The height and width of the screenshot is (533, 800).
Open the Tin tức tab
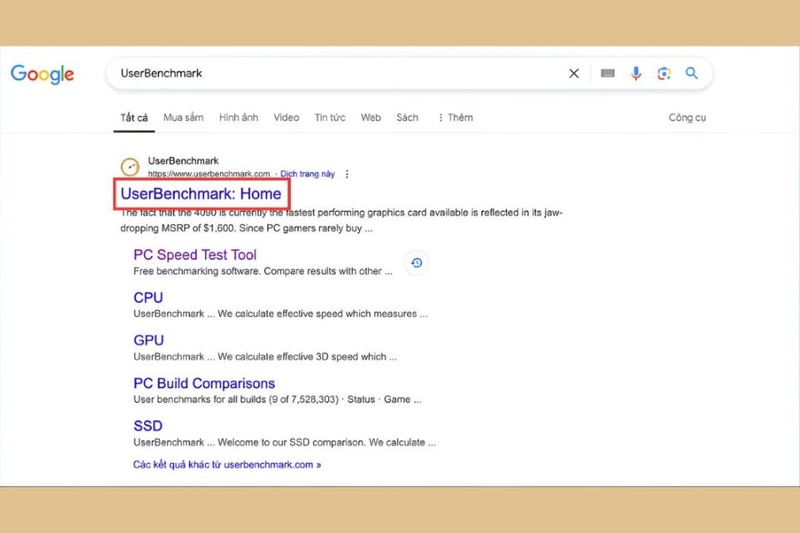pyautogui.click(x=330, y=118)
